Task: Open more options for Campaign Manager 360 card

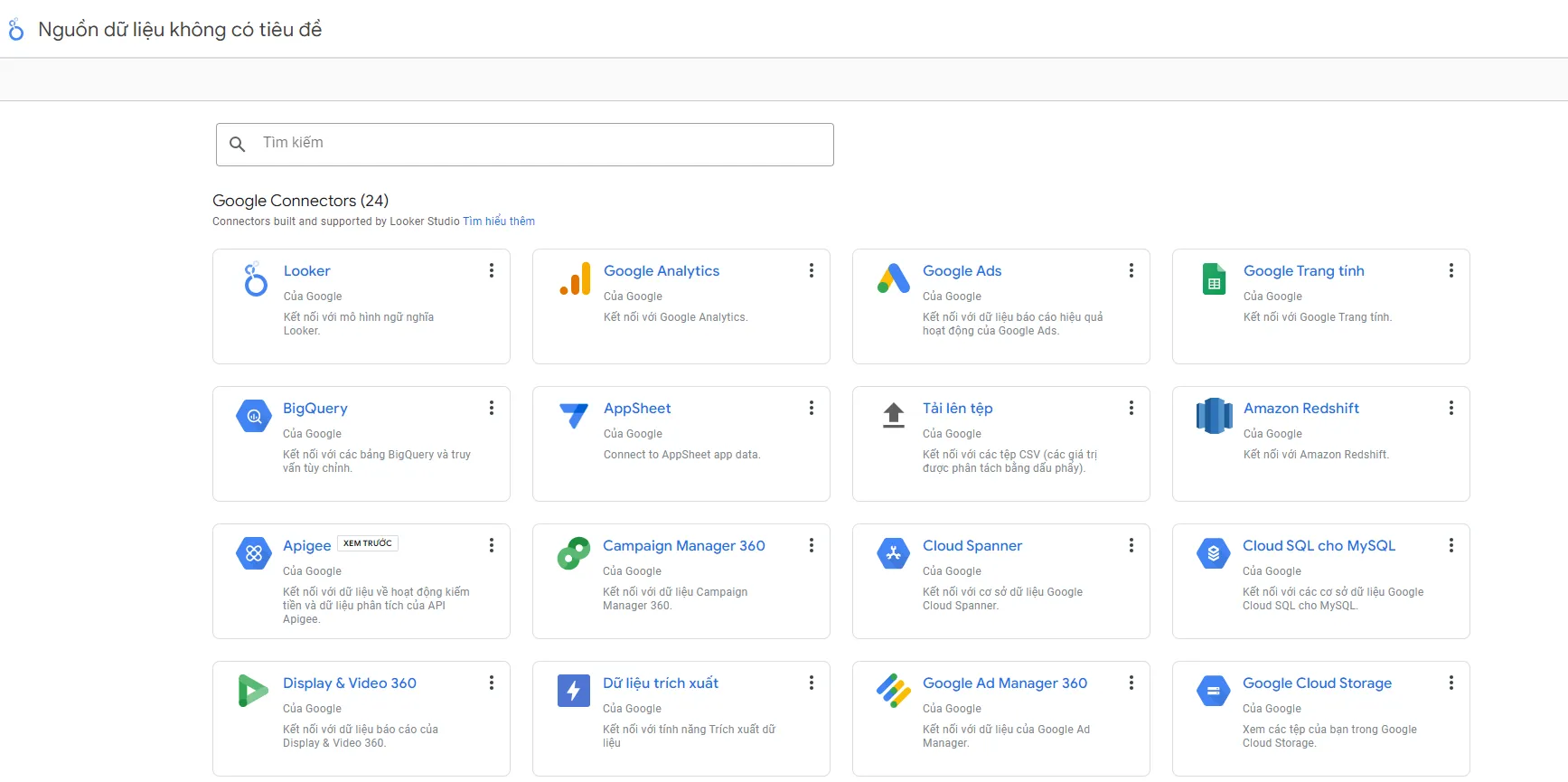Action: click(812, 545)
